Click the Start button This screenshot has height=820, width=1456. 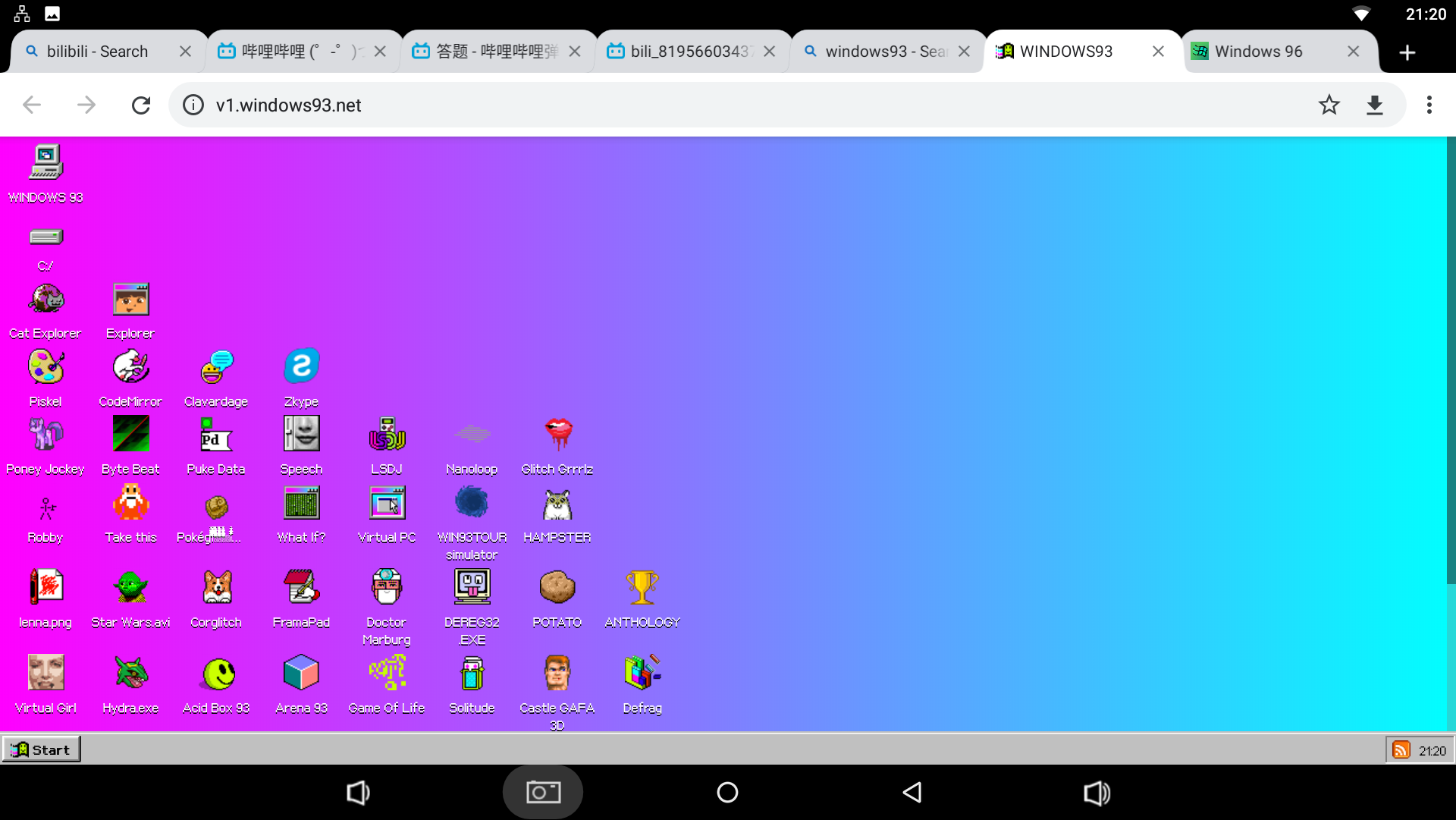click(x=41, y=749)
